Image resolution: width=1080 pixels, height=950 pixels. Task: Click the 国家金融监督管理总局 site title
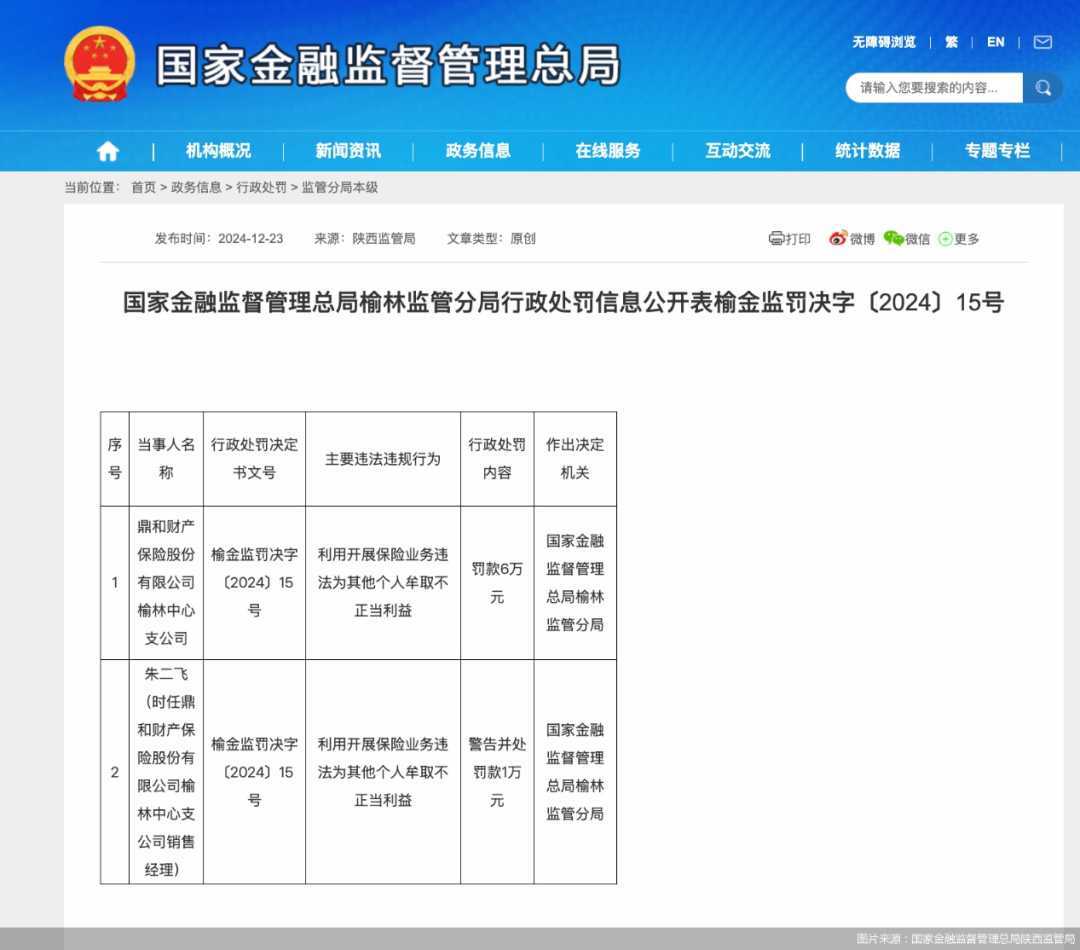388,65
